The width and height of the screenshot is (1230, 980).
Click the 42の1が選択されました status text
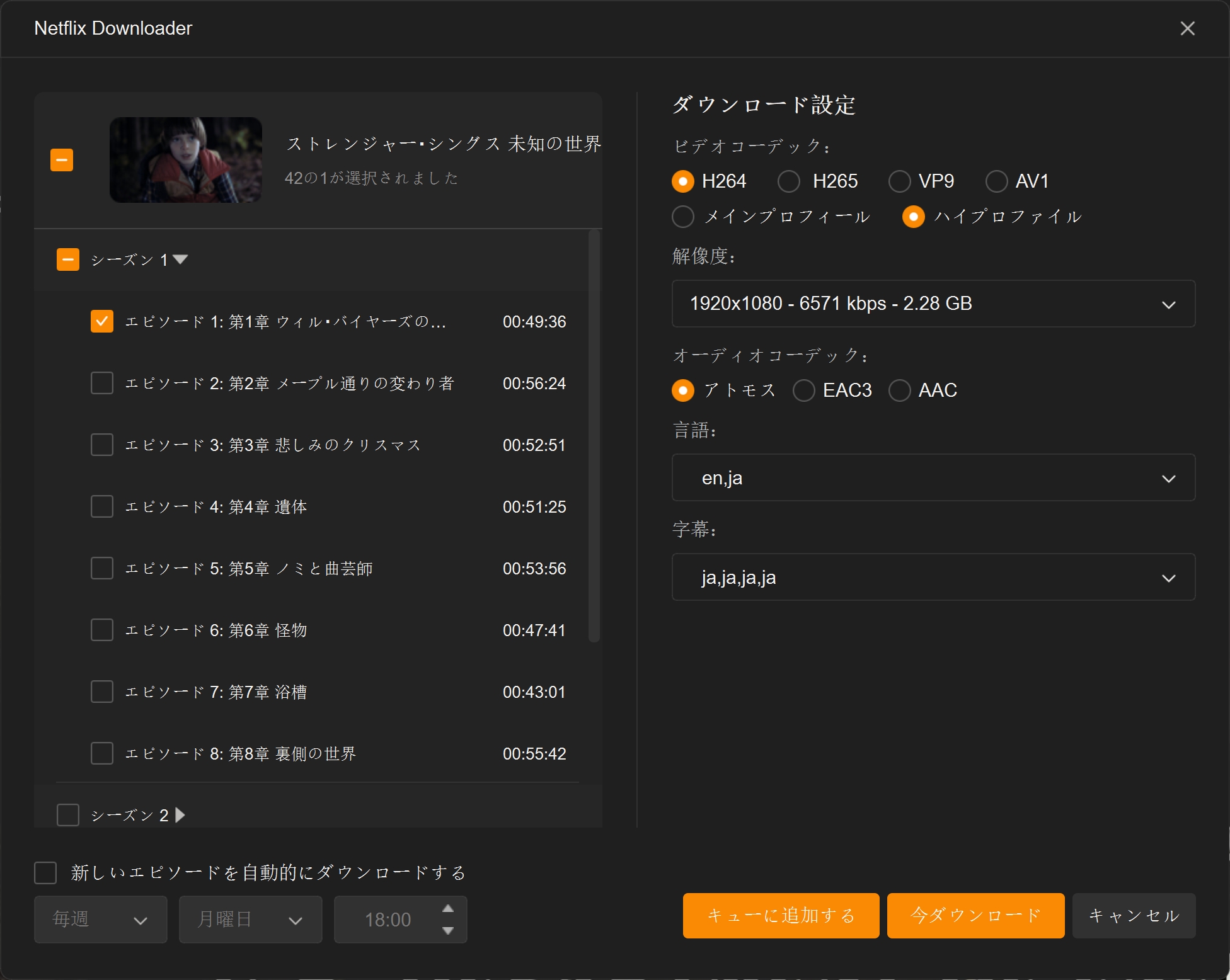point(371,178)
